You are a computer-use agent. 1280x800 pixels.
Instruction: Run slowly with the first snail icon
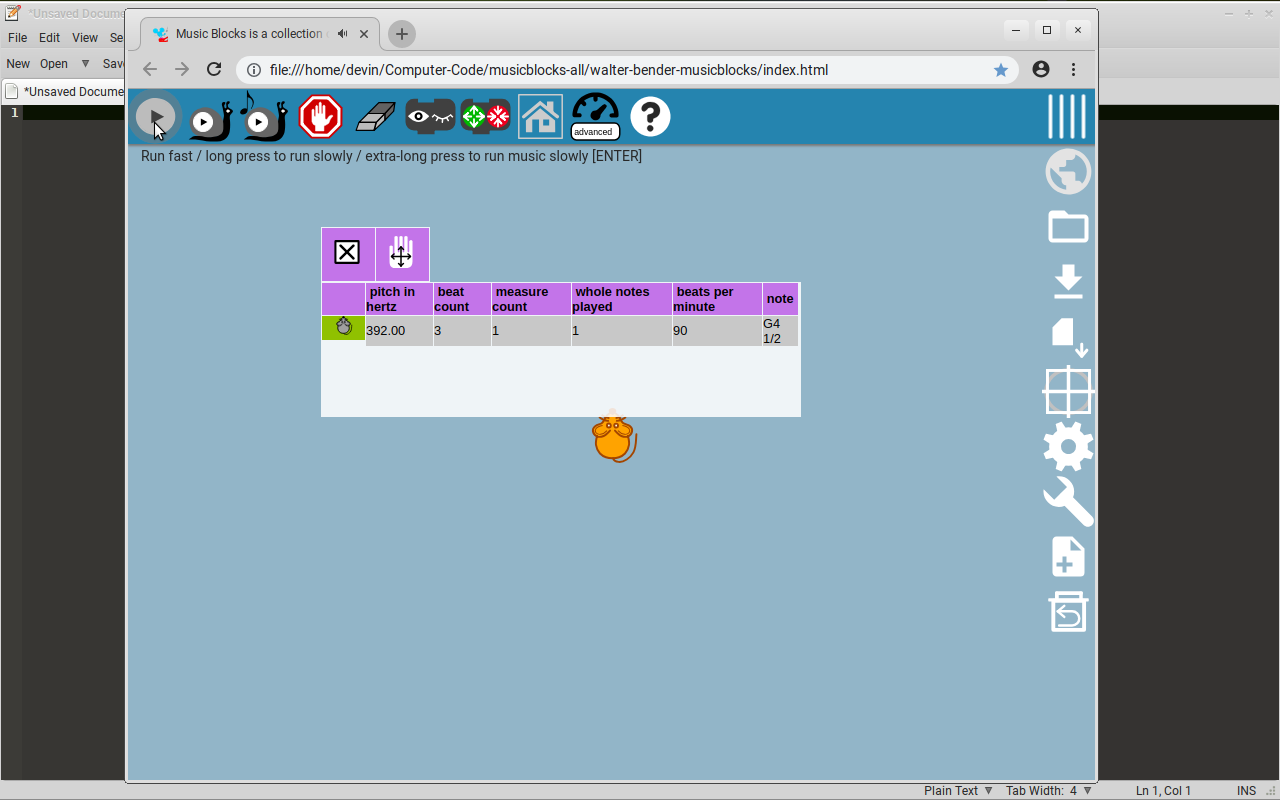(210, 119)
